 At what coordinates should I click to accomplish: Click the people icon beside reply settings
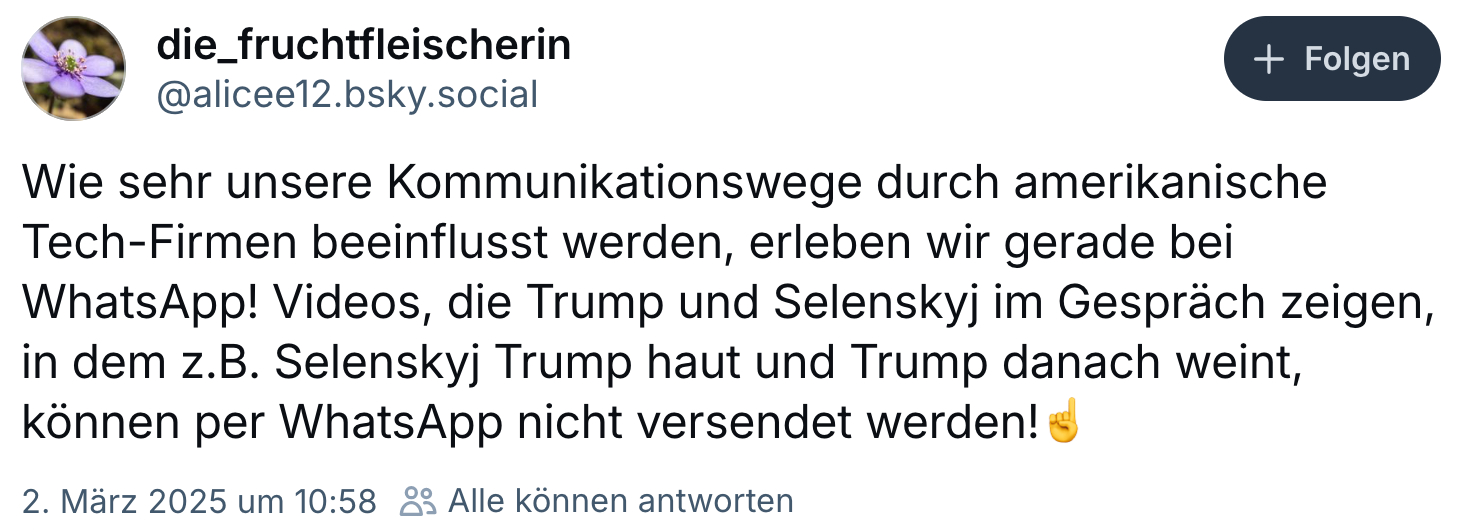click(418, 500)
